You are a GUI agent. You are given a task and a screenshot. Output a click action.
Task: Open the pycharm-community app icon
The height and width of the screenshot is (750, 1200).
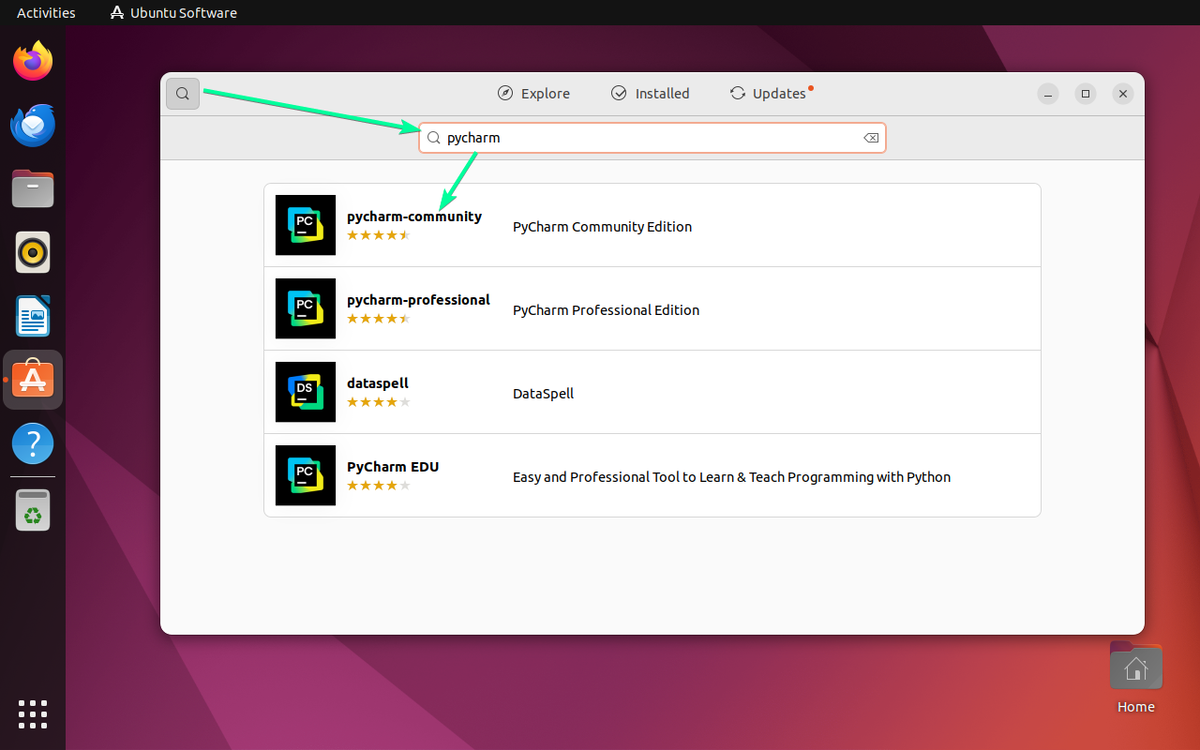pos(305,225)
